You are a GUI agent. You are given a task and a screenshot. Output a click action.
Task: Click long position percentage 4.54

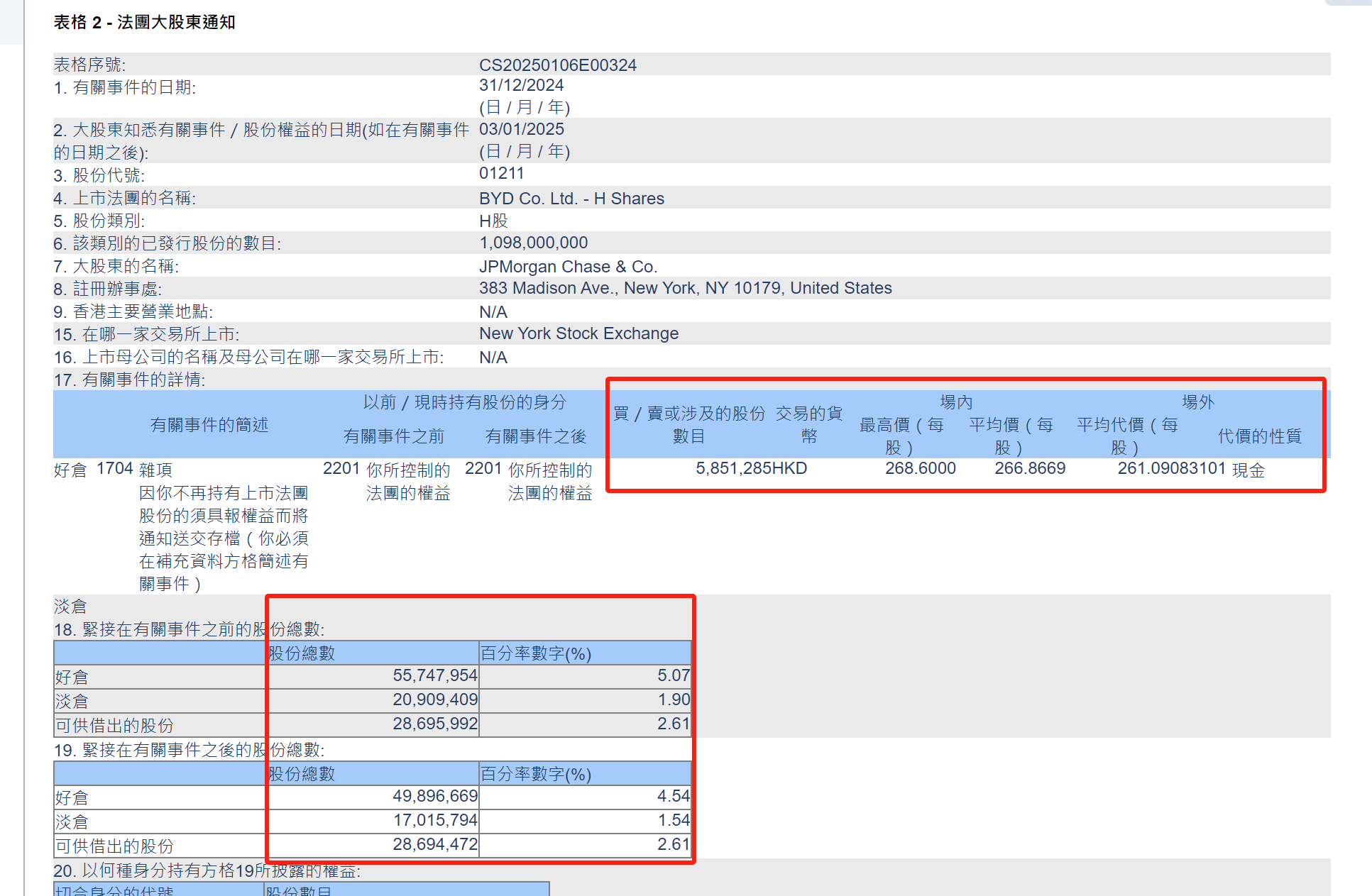click(x=674, y=796)
